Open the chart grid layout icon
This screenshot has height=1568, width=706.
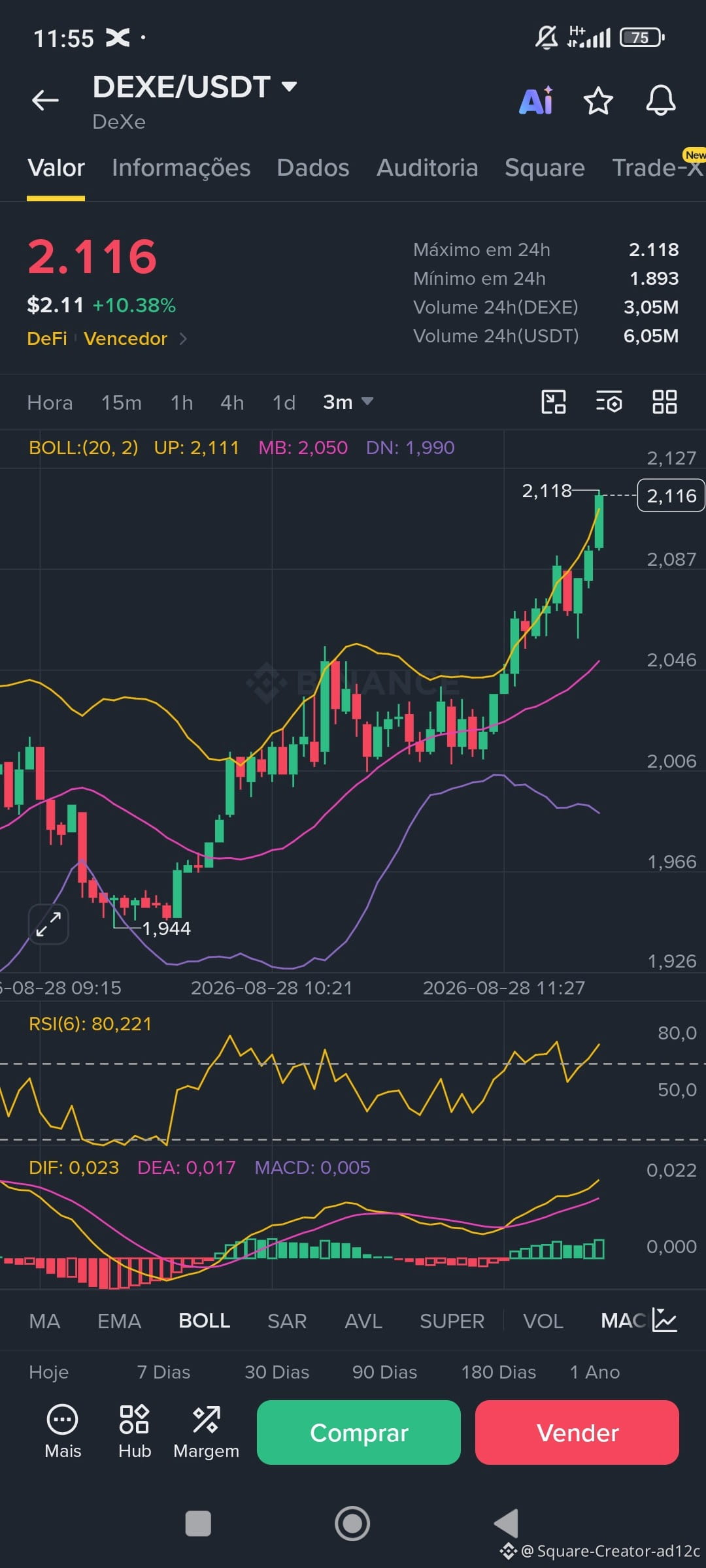[x=665, y=402]
